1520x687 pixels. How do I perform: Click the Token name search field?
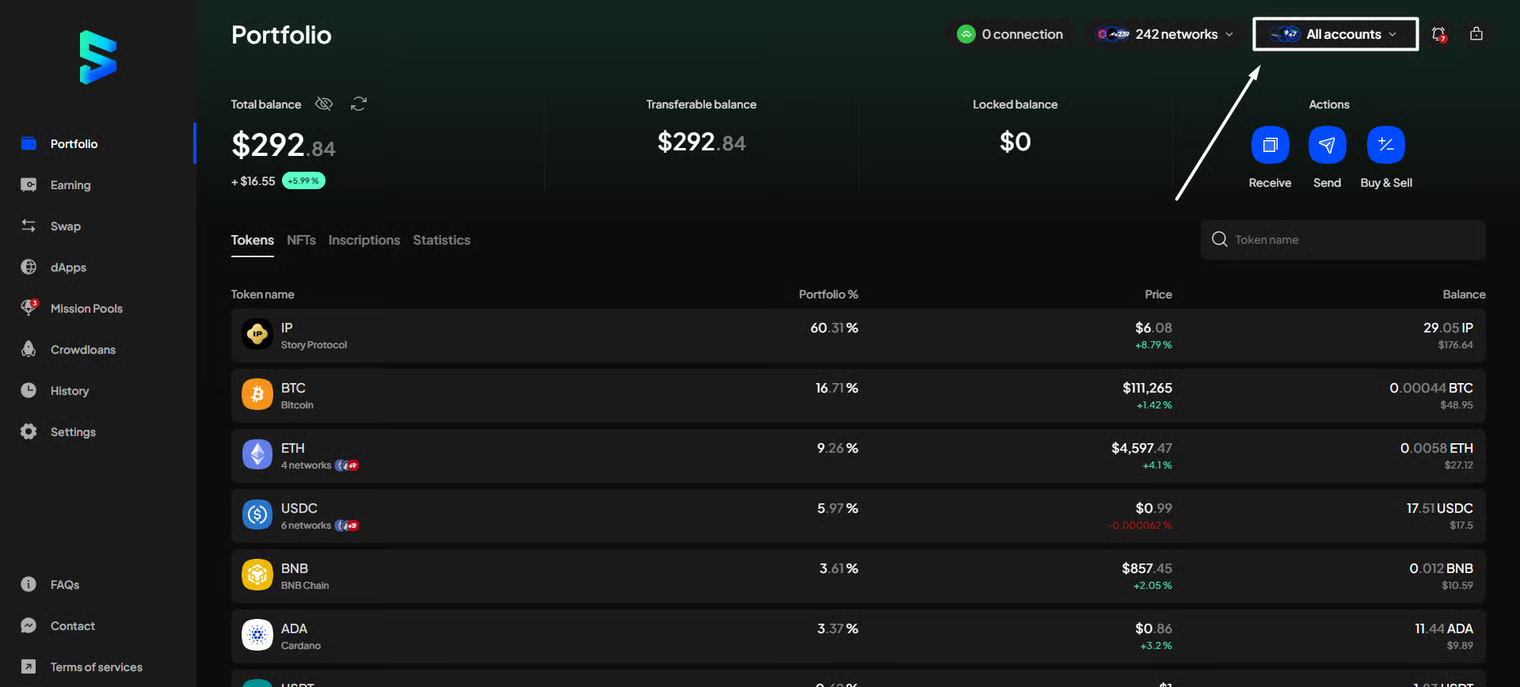pos(1350,240)
